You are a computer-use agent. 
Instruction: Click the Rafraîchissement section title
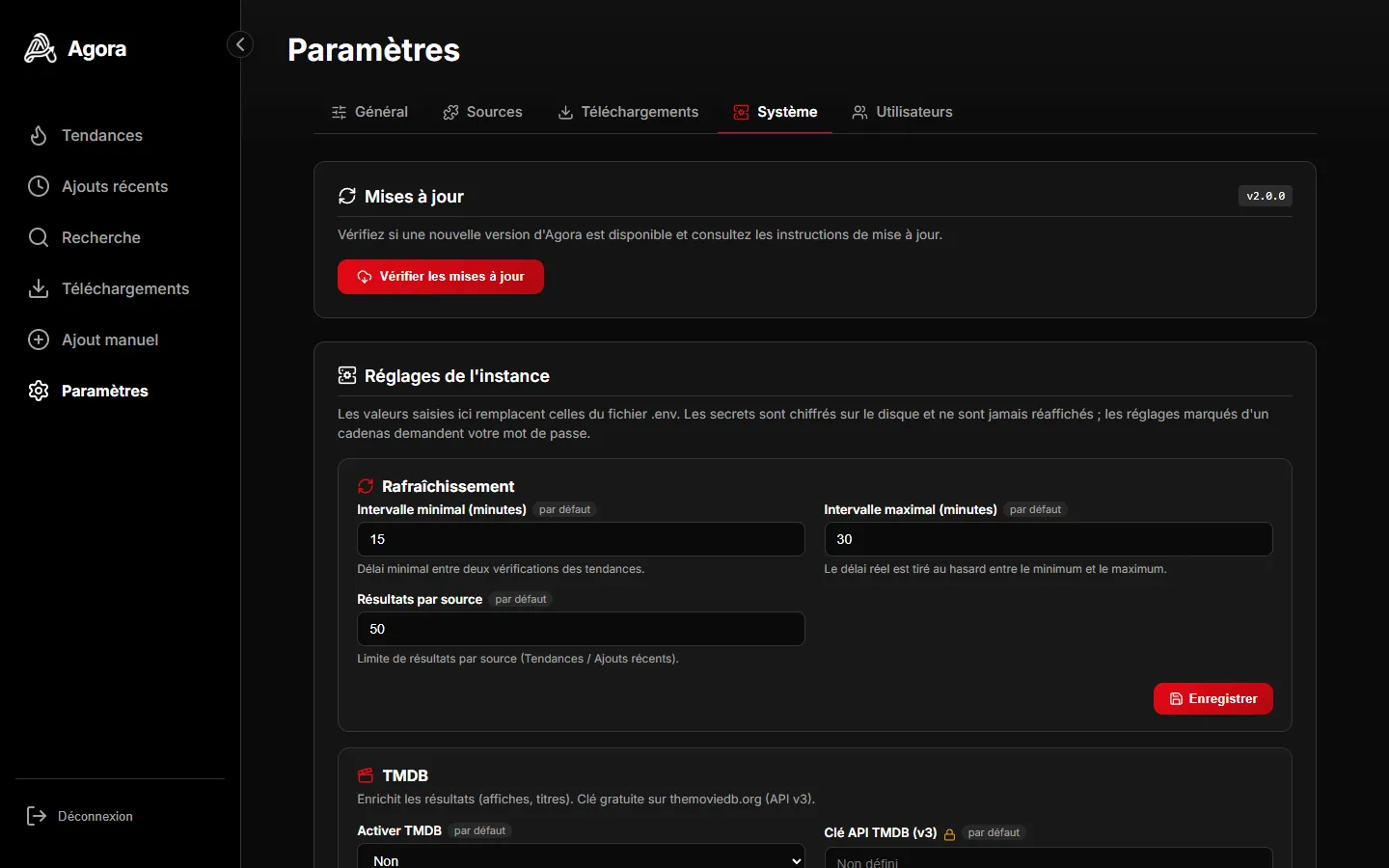tap(448, 486)
